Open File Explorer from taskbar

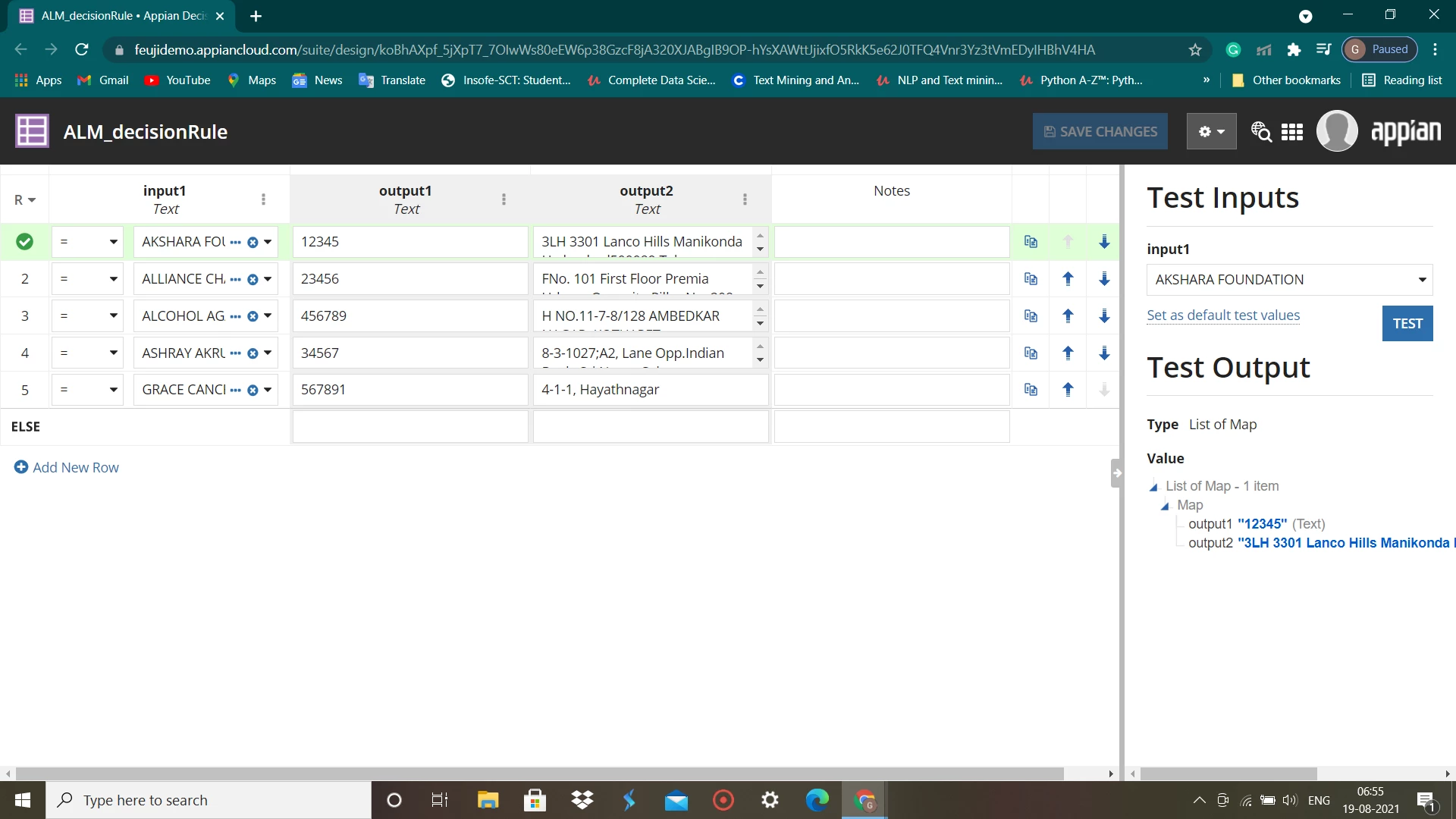[x=488, y=801]
